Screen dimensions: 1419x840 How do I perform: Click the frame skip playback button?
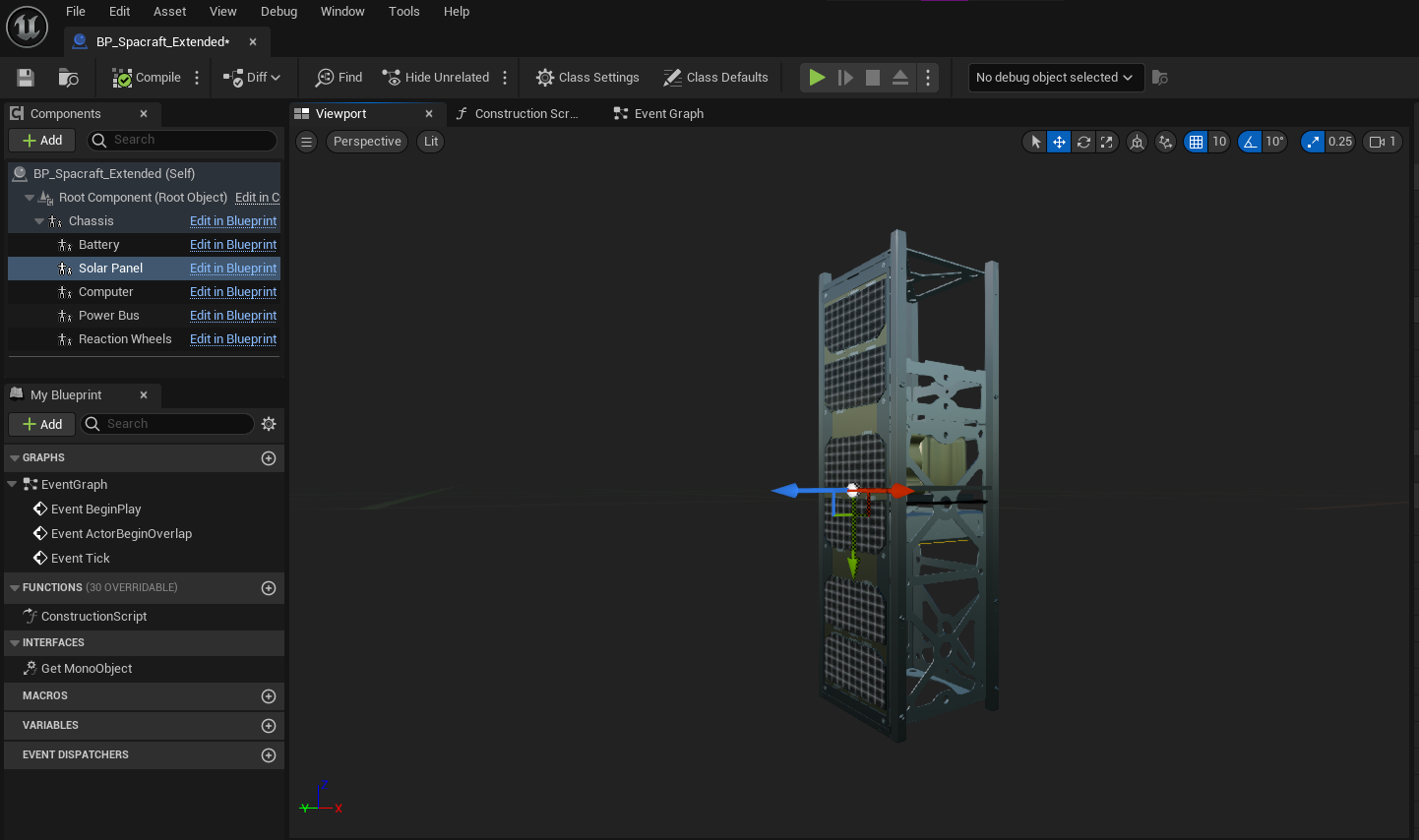pyautogui.click(x=845, y=78)
